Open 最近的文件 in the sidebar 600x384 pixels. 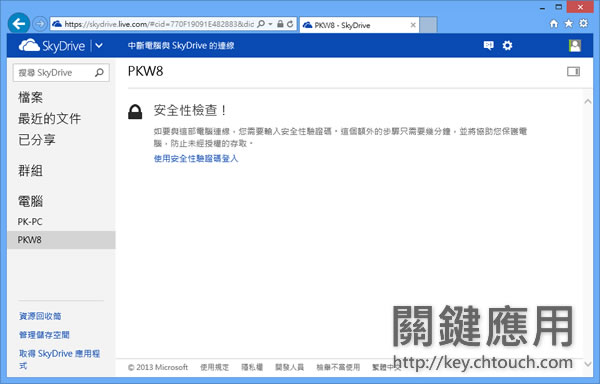point(49,119)
